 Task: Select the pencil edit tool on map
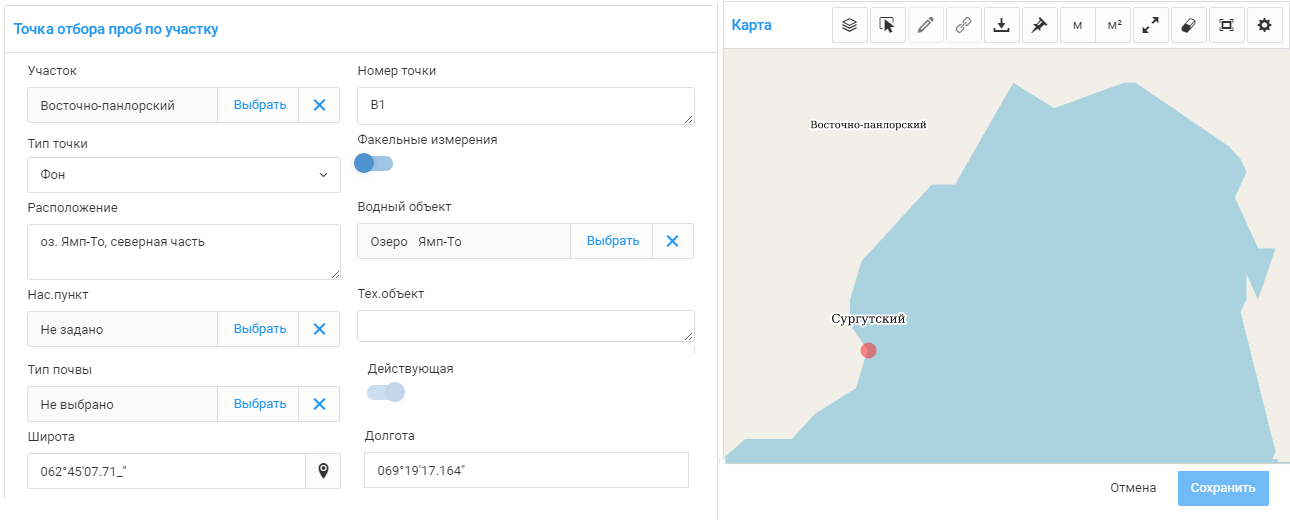point(925,26)
